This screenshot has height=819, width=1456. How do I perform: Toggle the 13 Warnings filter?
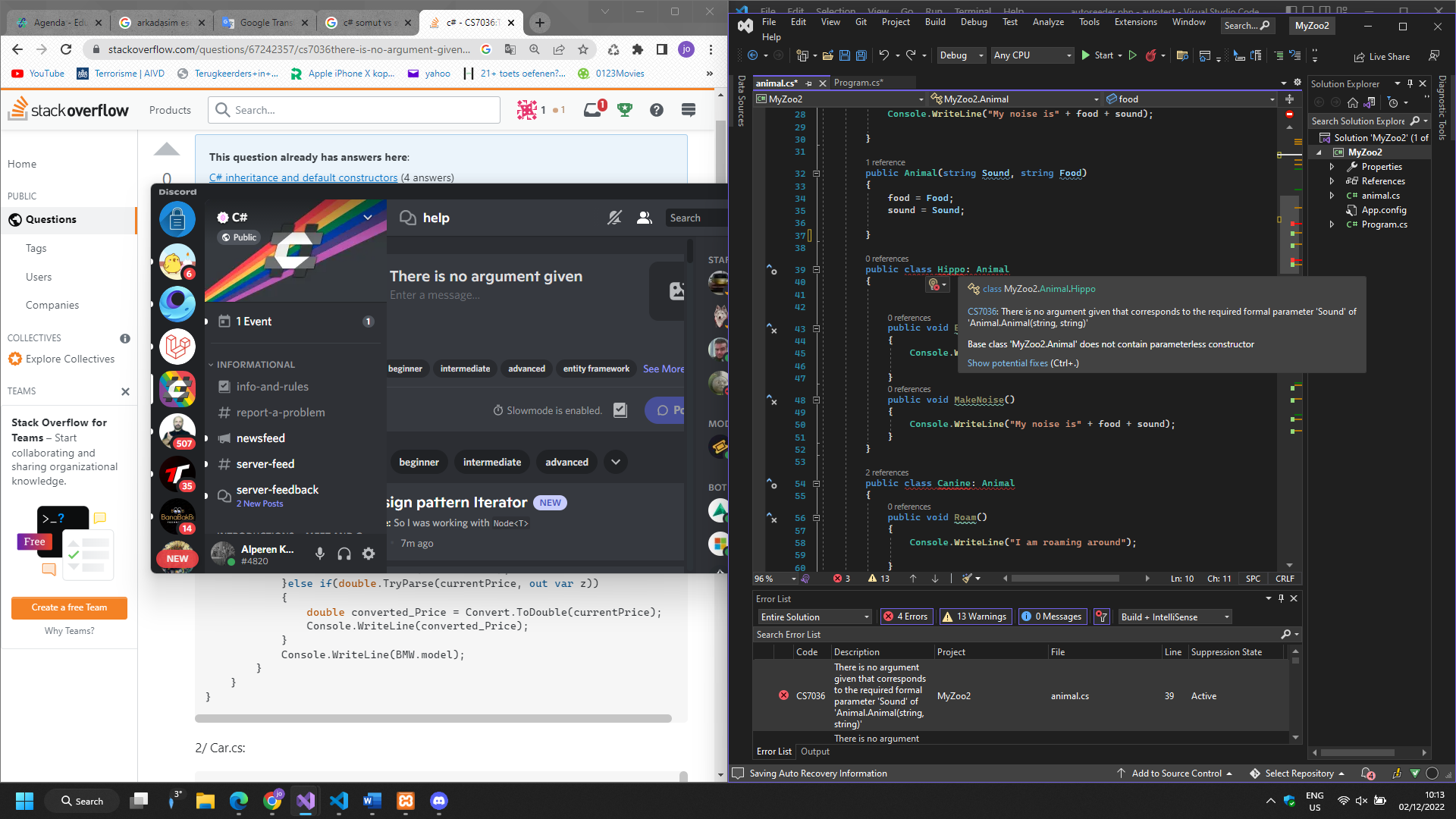pyautogui.click(x=974, y=617)
